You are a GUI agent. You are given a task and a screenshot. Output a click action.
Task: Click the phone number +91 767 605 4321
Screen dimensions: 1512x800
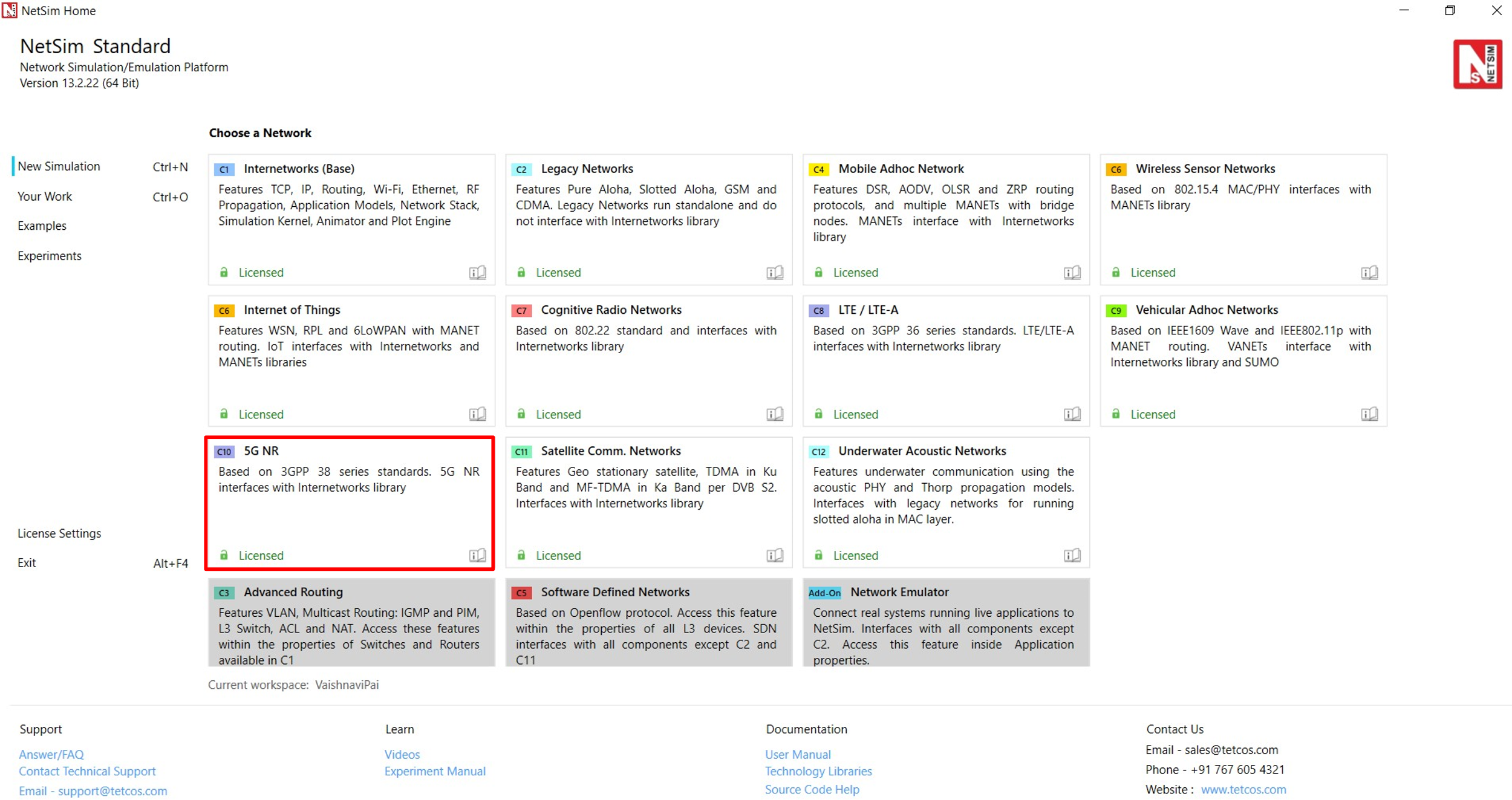click(x=1237, y=770)
